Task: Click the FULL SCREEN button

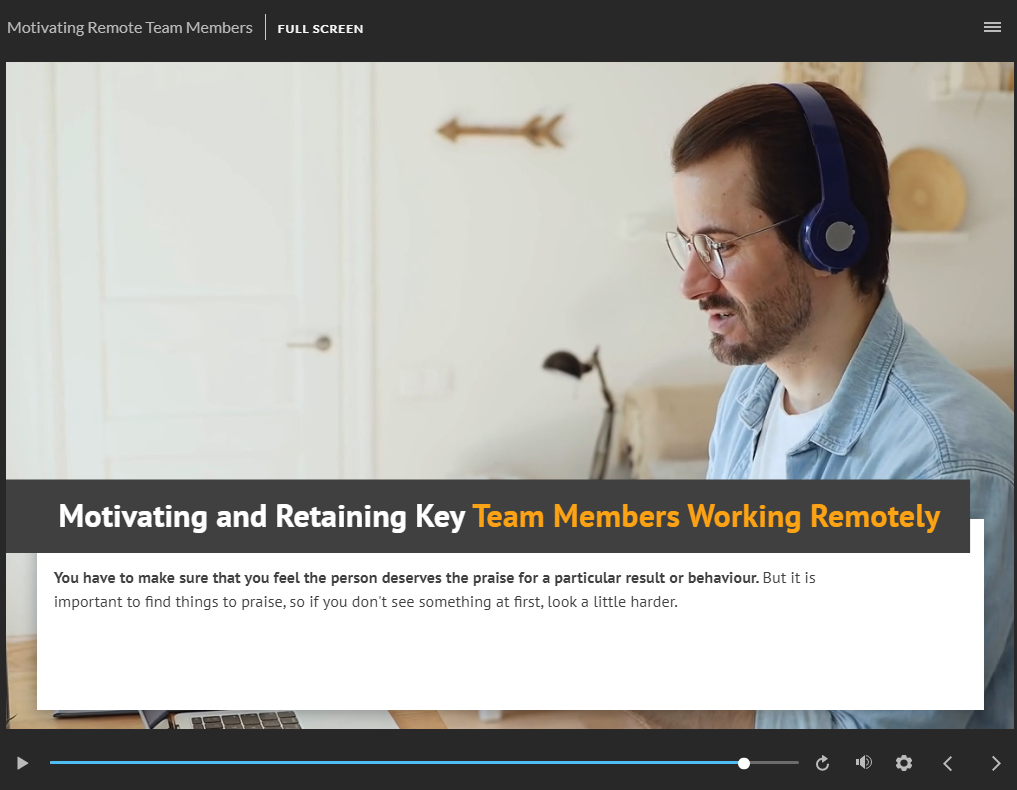Action: [320, 29]
